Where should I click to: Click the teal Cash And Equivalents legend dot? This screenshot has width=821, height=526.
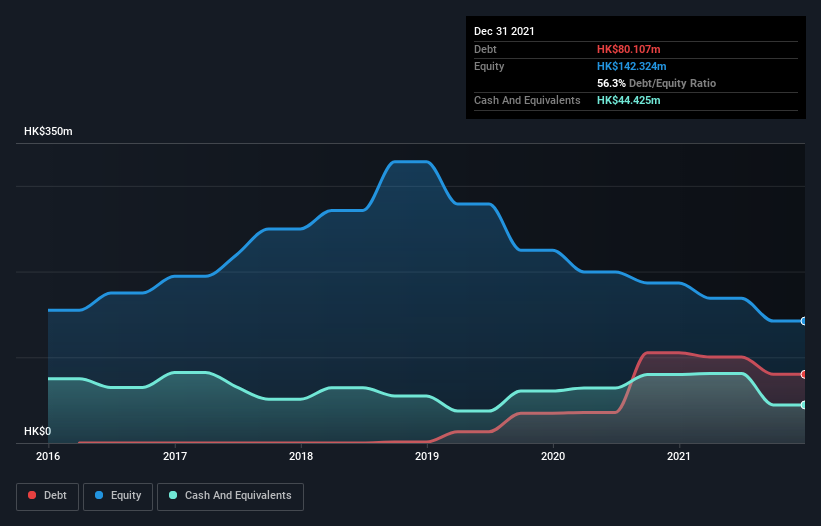click(173, 495)
